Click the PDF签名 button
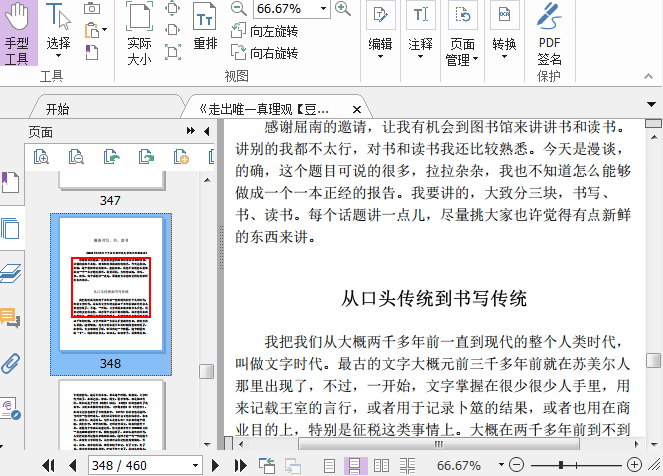This screenshot has width=663, height=476. tap(549, 34)
